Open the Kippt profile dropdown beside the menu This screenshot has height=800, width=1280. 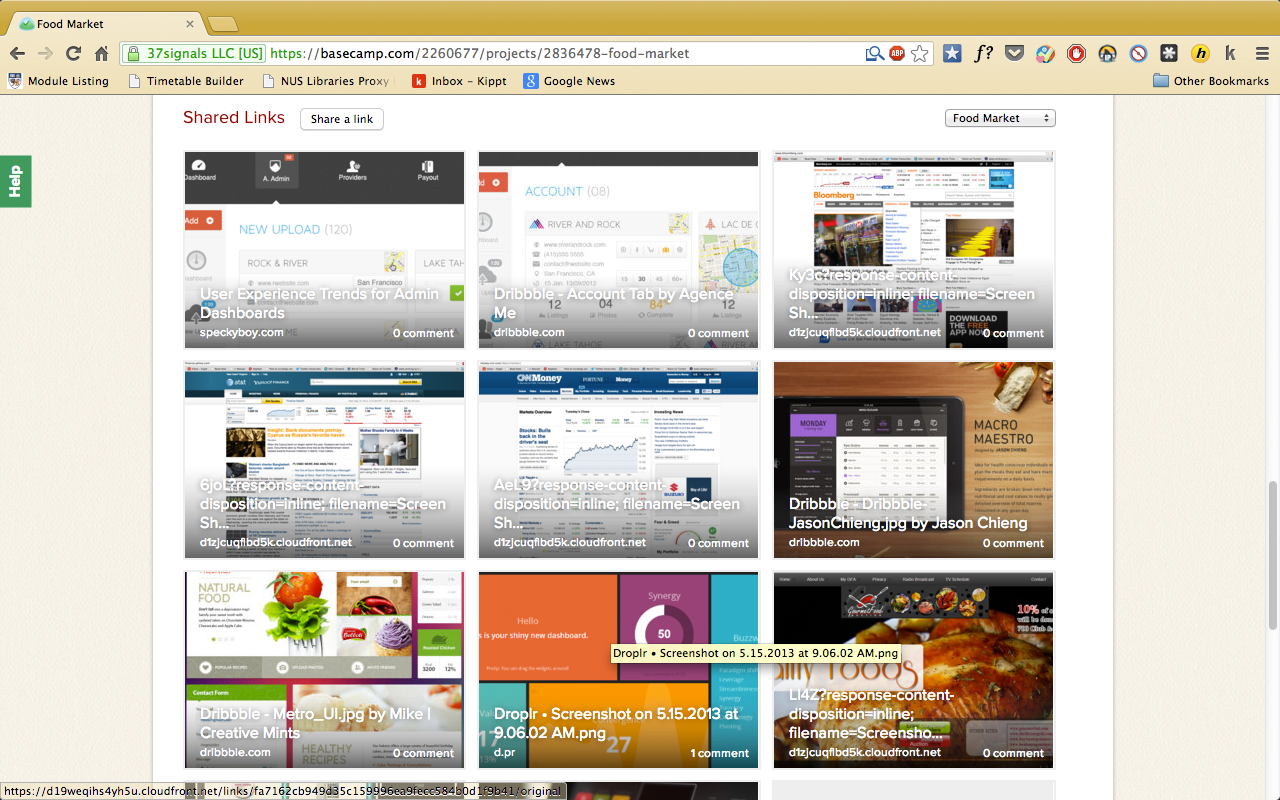1232,53
